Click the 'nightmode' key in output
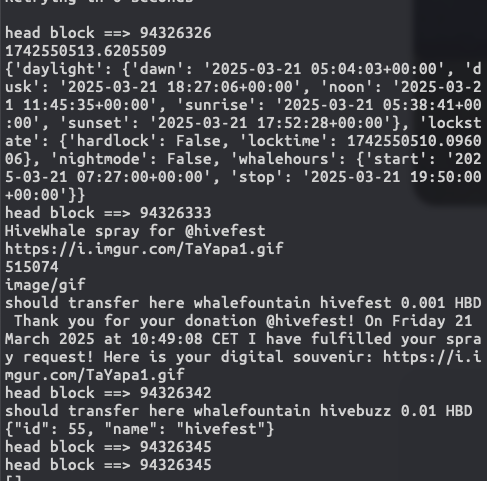The image size is (487, 481). [99, 159]
